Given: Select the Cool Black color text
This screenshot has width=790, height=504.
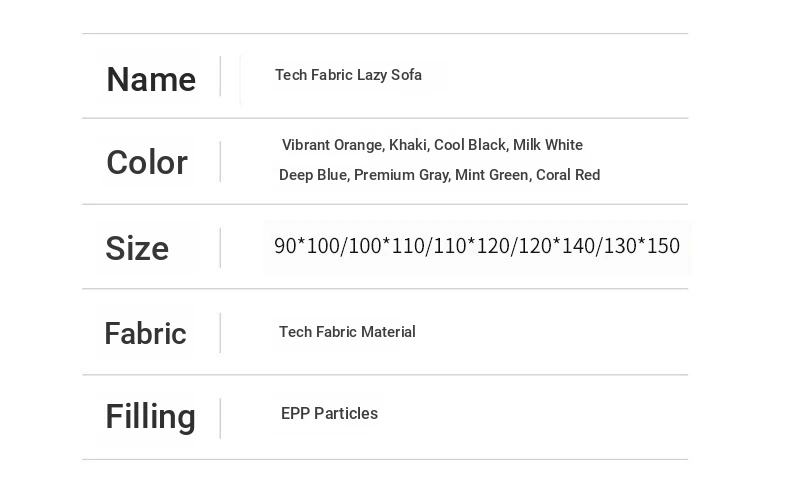Looking at the screenshot, I should tap(469, 145).
